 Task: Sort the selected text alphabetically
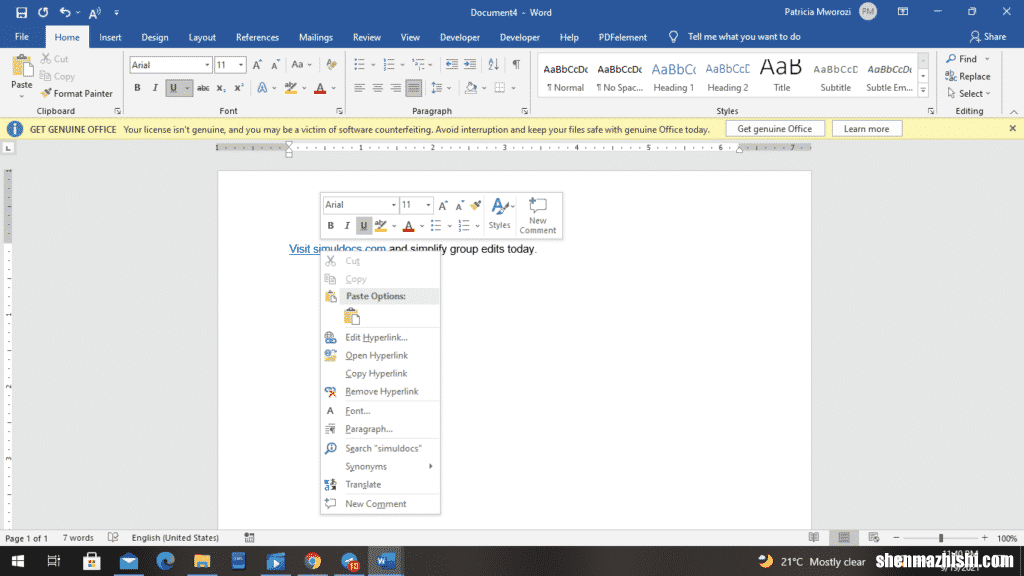493,64
